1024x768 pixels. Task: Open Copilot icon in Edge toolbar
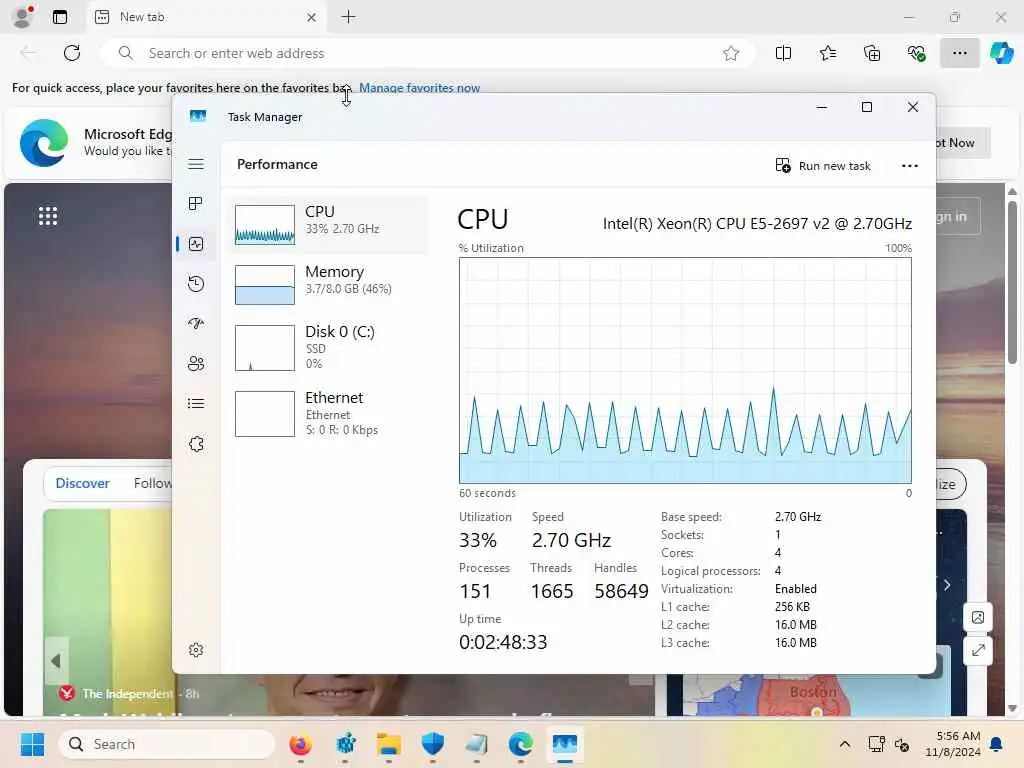coord(1001,53)
